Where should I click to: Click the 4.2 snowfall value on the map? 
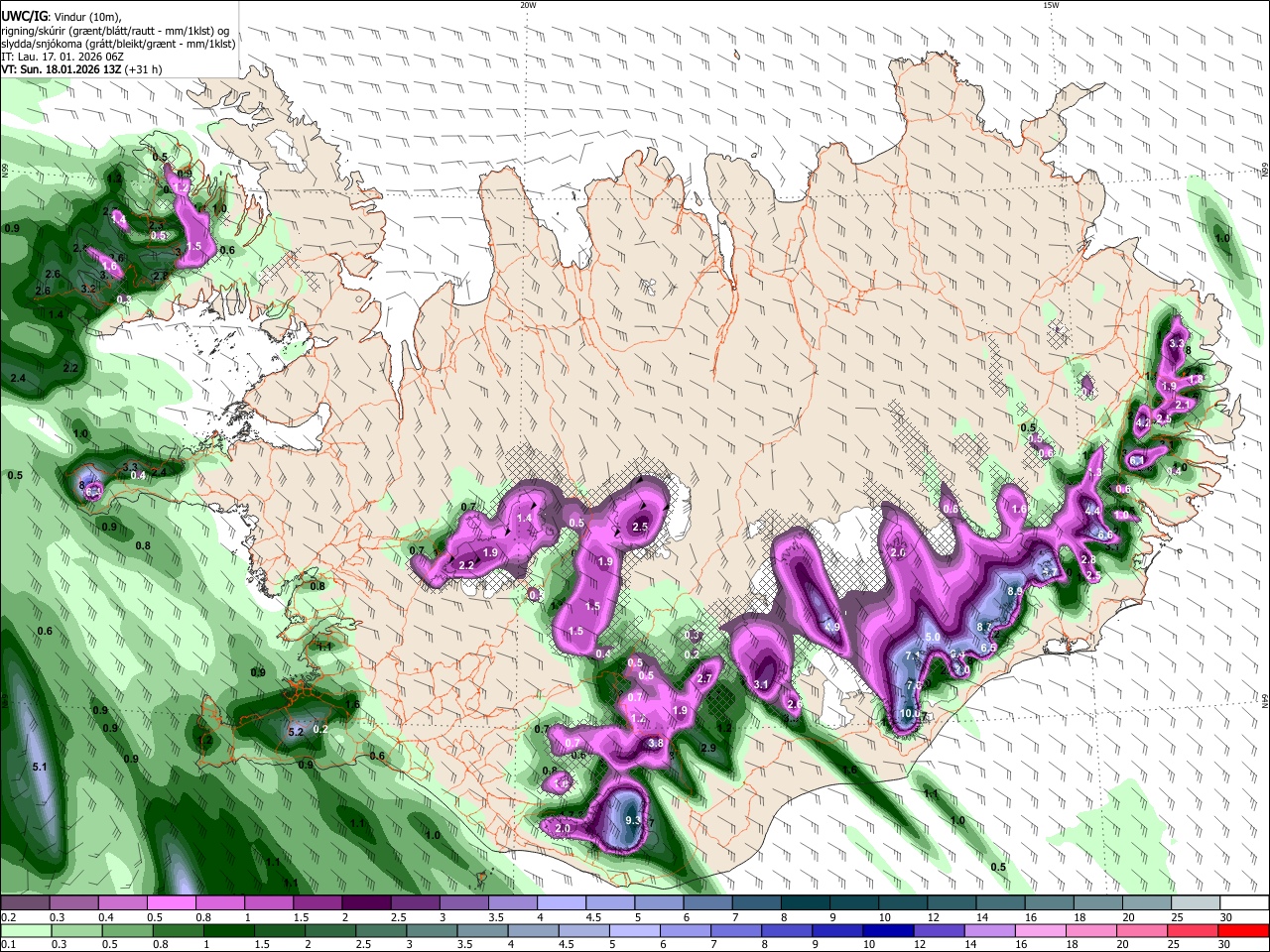(1142, 423)
